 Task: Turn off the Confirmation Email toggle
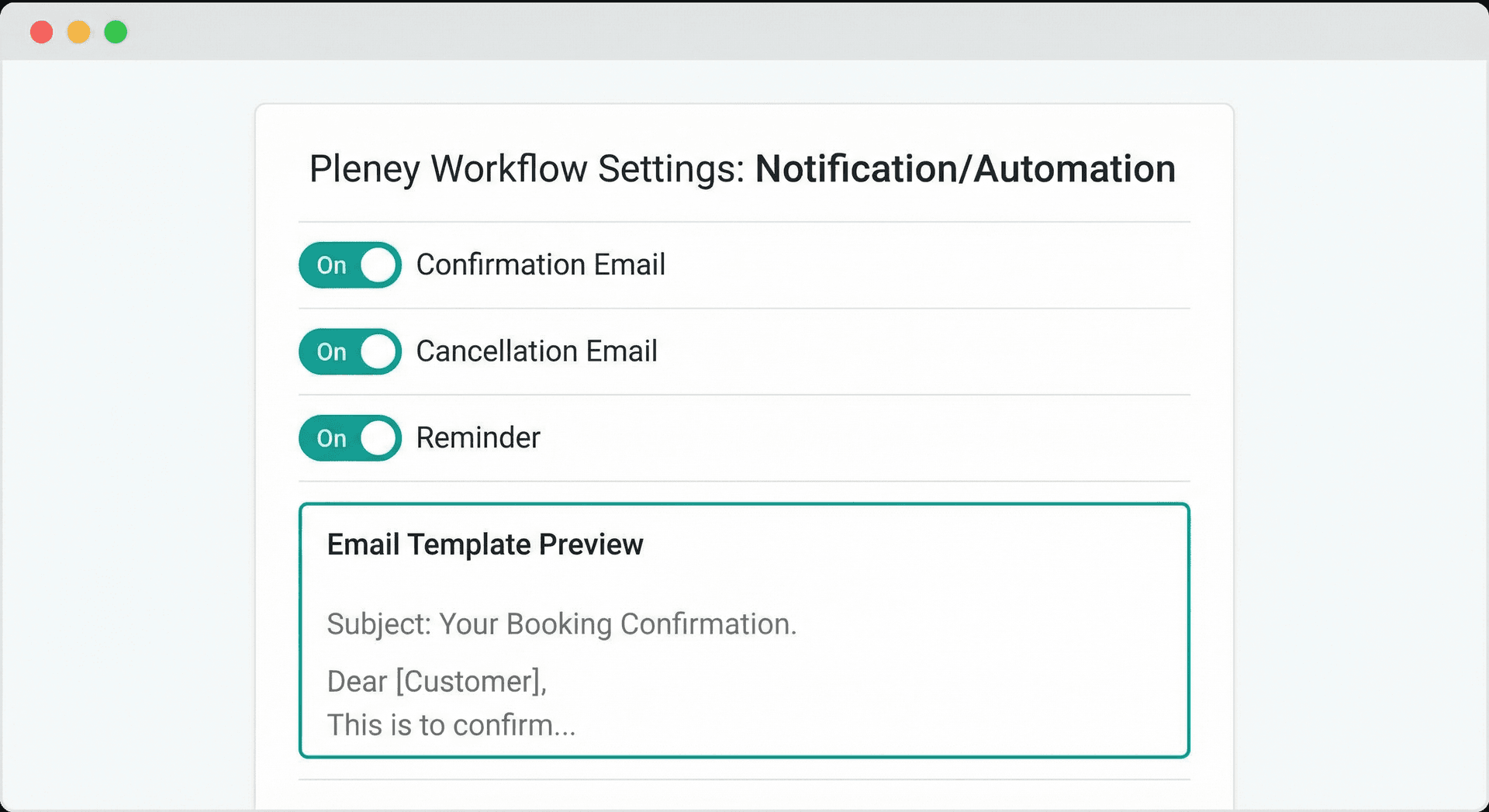pyautogui.click(x=350, y=265)
